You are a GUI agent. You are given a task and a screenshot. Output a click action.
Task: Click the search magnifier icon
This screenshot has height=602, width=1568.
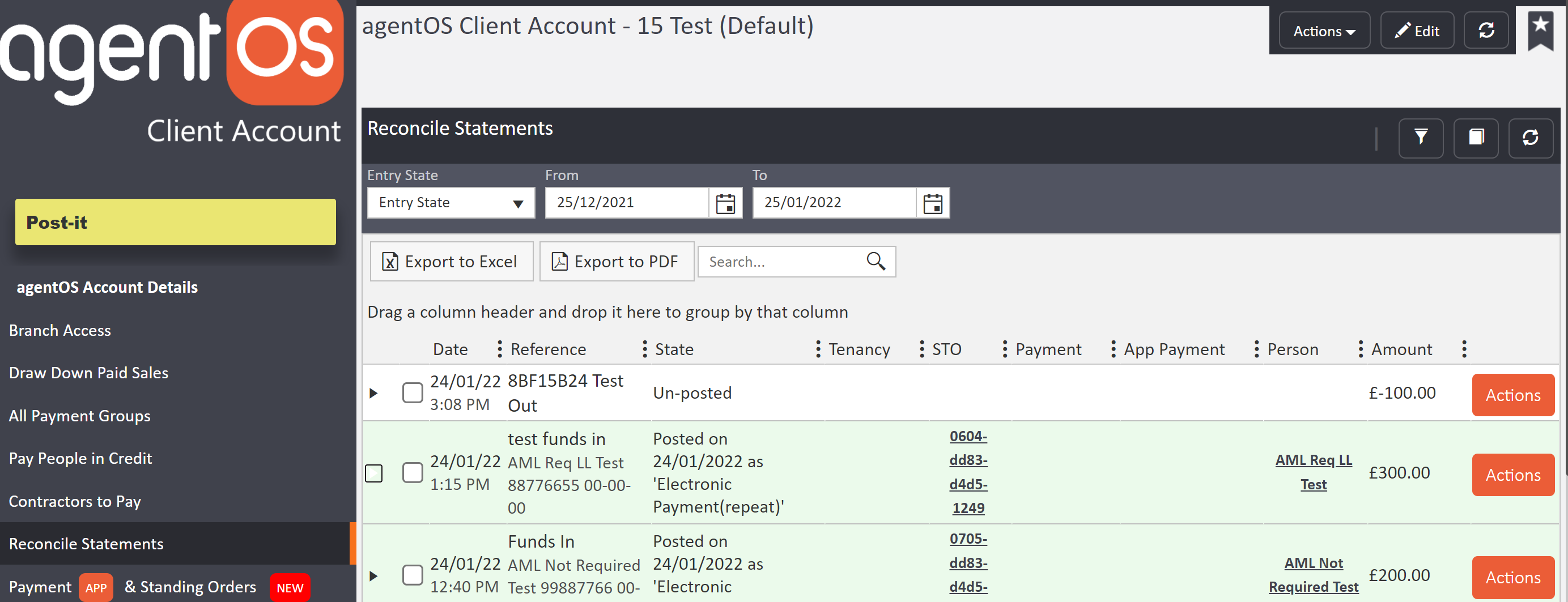[876, 262]
